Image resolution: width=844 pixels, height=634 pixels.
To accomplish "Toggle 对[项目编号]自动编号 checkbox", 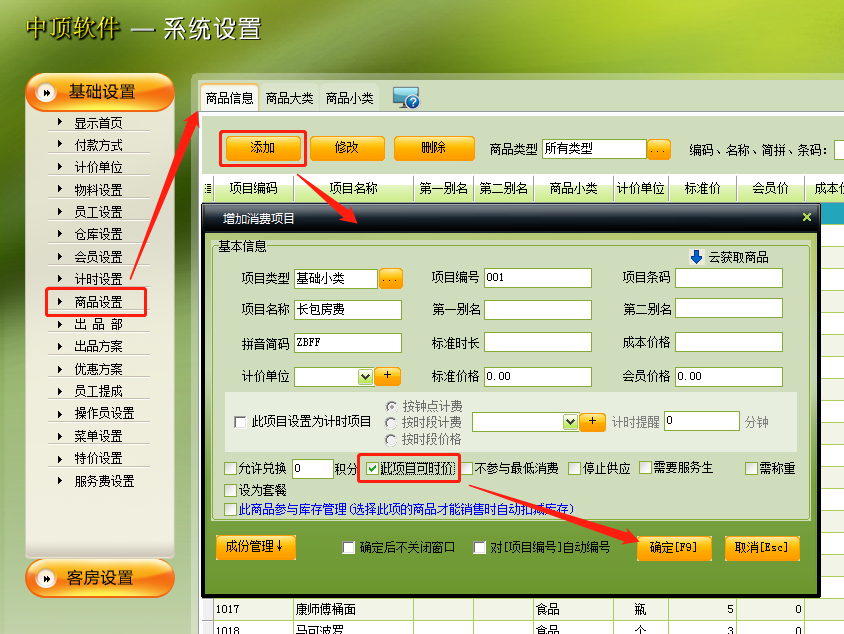I will point(479,548).
